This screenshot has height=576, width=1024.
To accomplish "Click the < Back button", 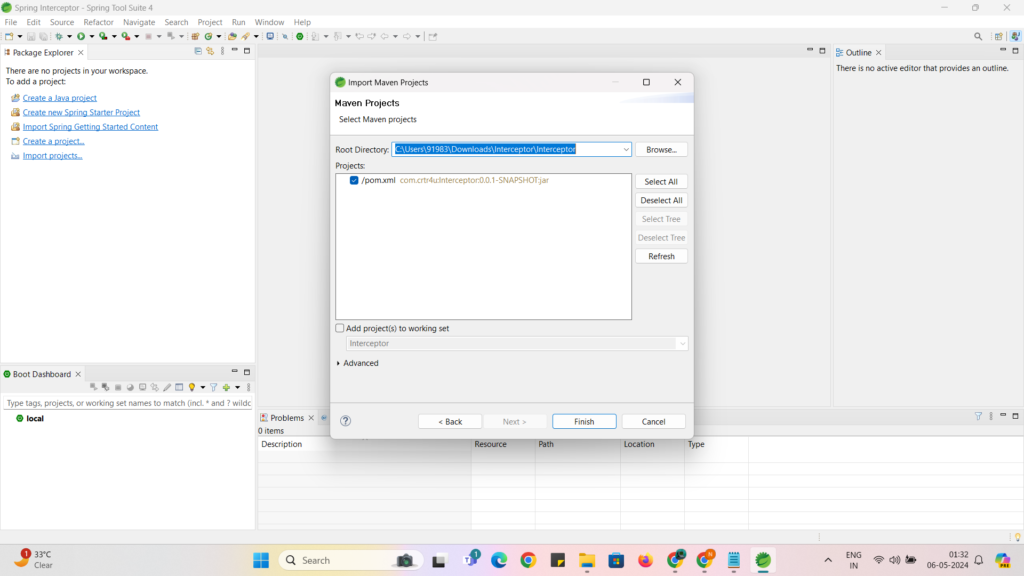I will pyautogui.click(x=450, y=422).
